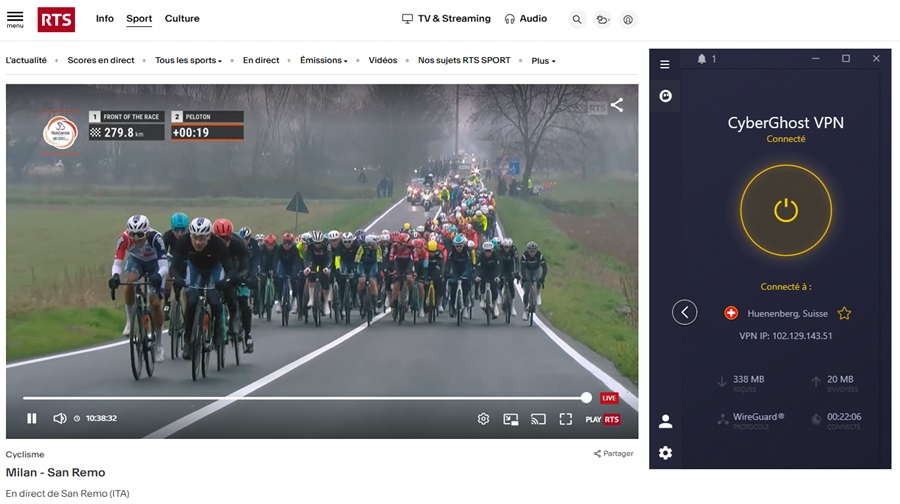900x504 pixels.
Task: Open the RTS hamburger menu
Action: (15, 20)
